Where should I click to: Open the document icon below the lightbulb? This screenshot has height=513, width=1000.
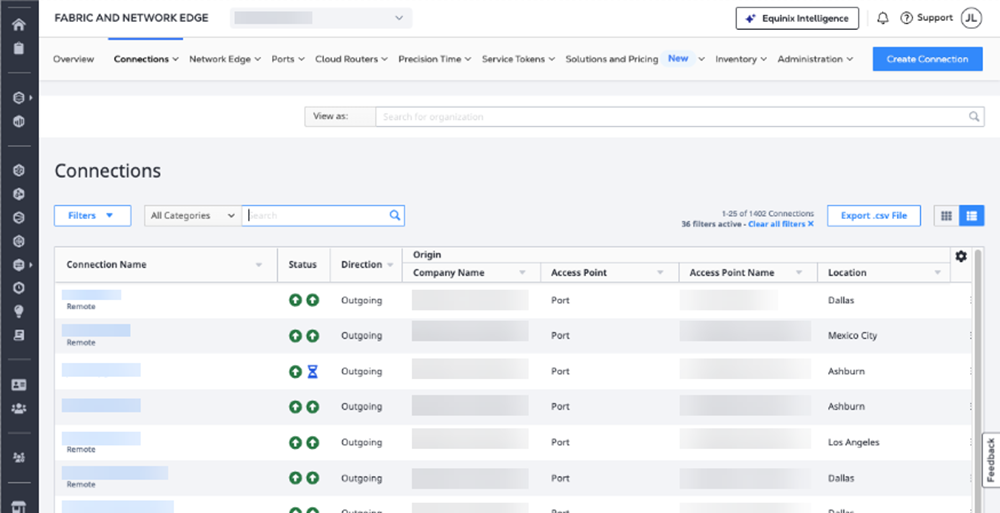click(19, 335)
